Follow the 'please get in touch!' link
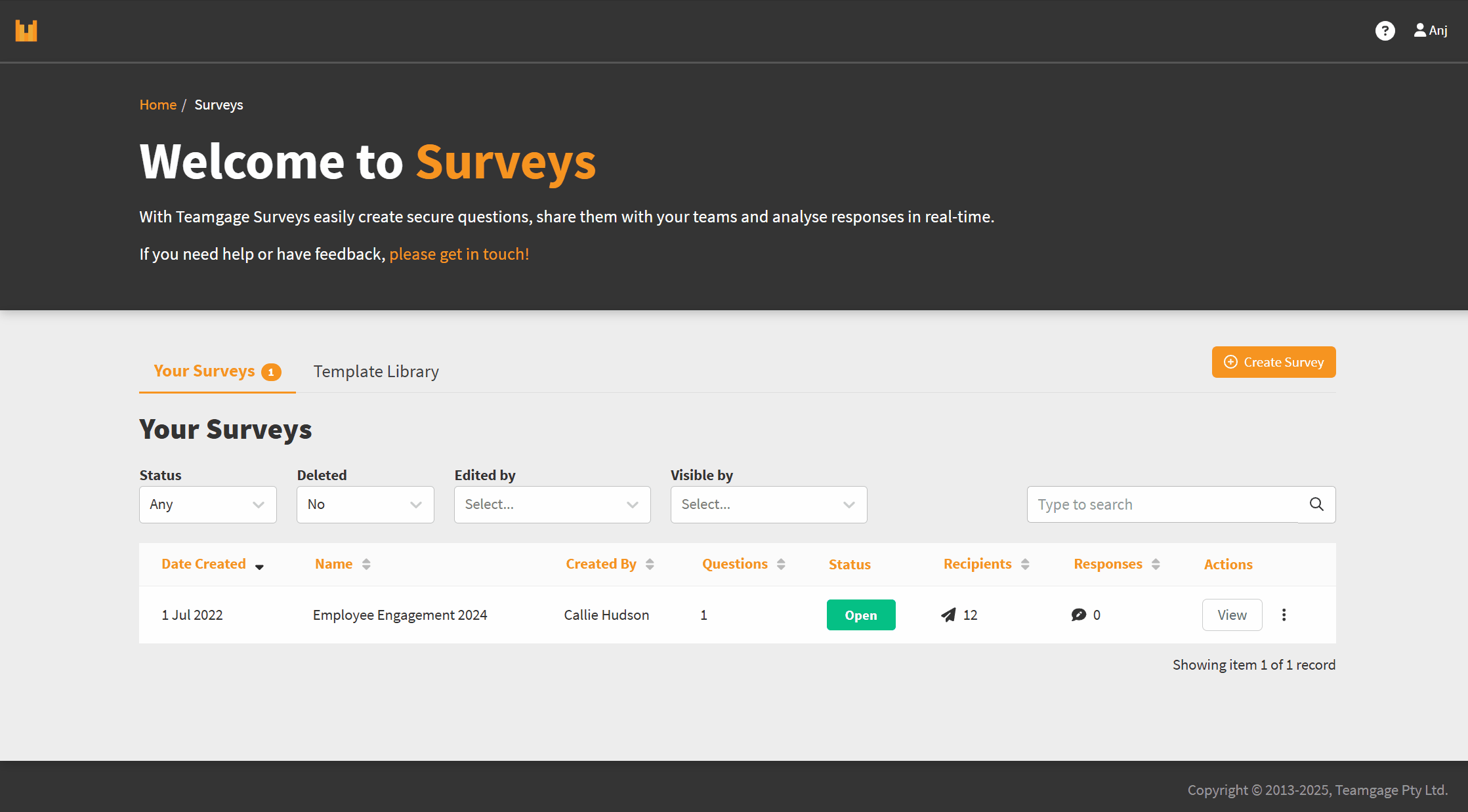Image resolution: width=1468 pixels, height=812 pixels. pyautogui.click(x=459, y=254)
